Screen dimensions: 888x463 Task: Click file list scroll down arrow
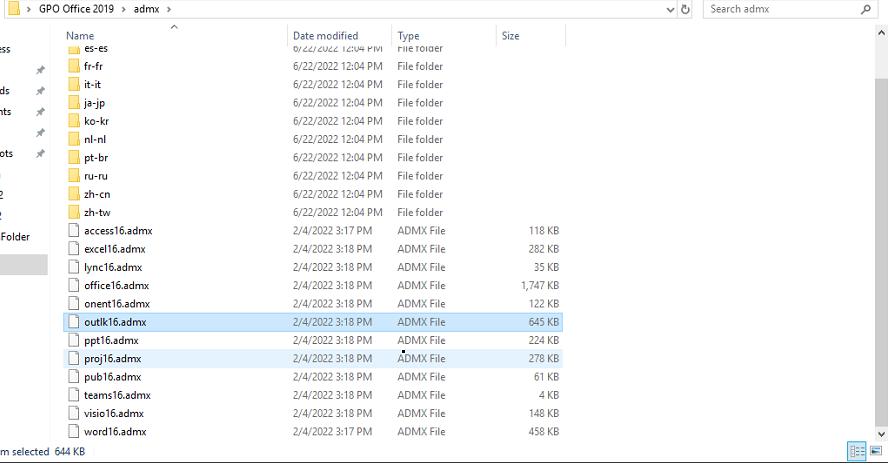pyautogui.click(x=881, y=434)
